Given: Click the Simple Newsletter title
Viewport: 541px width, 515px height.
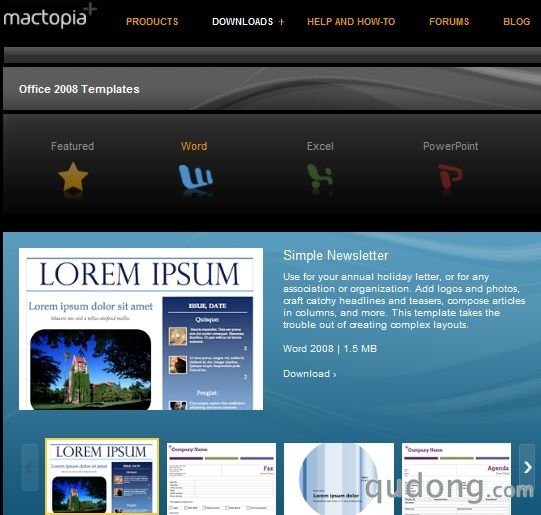Looking at the screenshot, I should pos(336,256).
